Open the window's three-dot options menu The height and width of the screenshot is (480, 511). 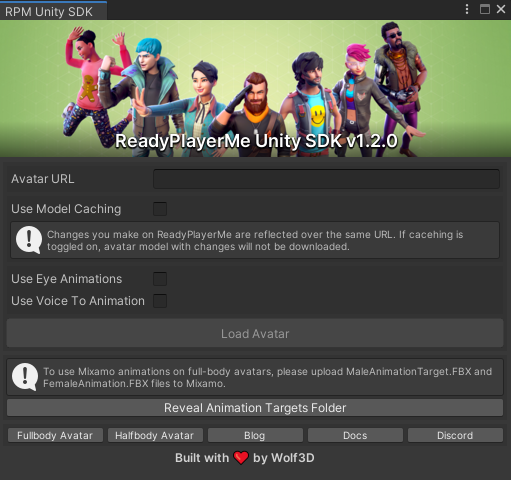[467, 9]
